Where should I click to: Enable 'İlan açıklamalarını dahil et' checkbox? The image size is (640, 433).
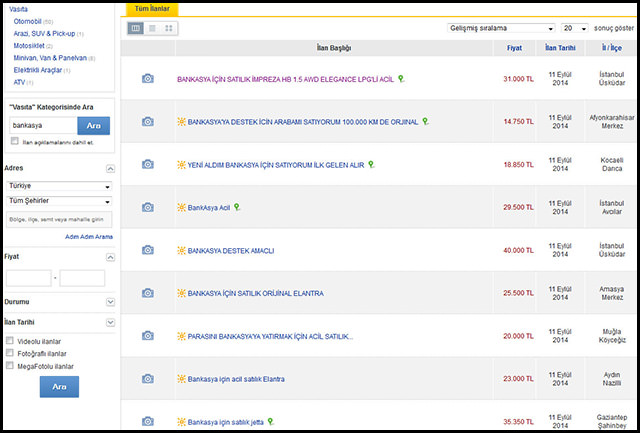click(14, 142)
